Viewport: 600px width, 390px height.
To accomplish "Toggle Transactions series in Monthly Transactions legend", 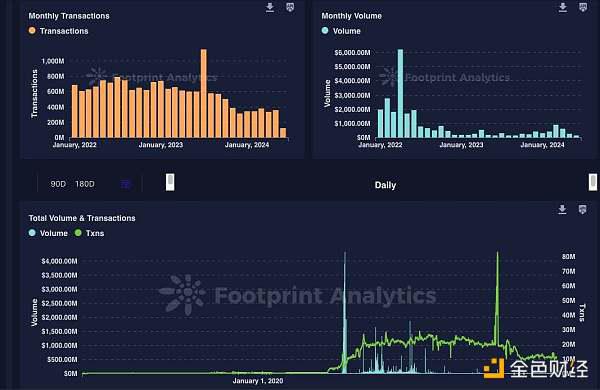I will click(59, 31).
